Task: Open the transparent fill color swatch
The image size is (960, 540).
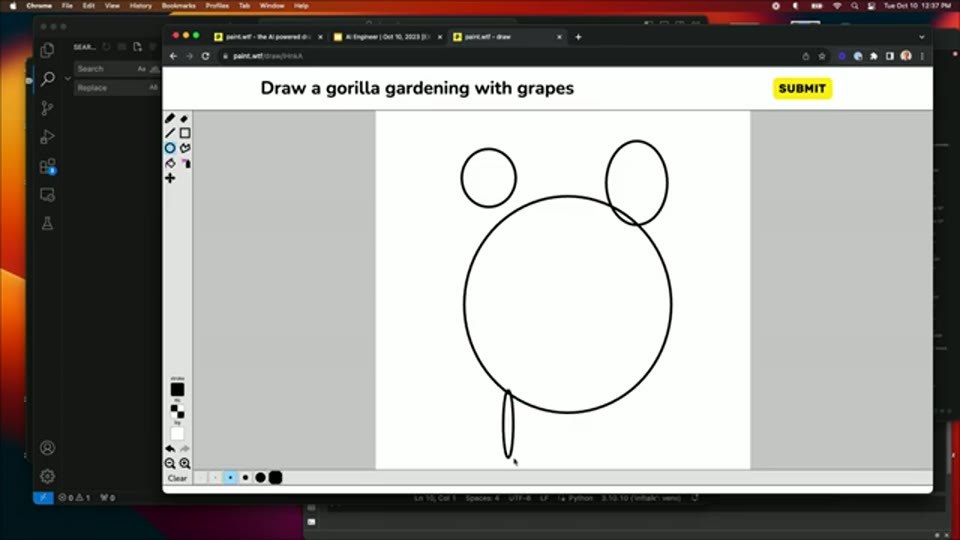Action: click(x=178, y=411)
